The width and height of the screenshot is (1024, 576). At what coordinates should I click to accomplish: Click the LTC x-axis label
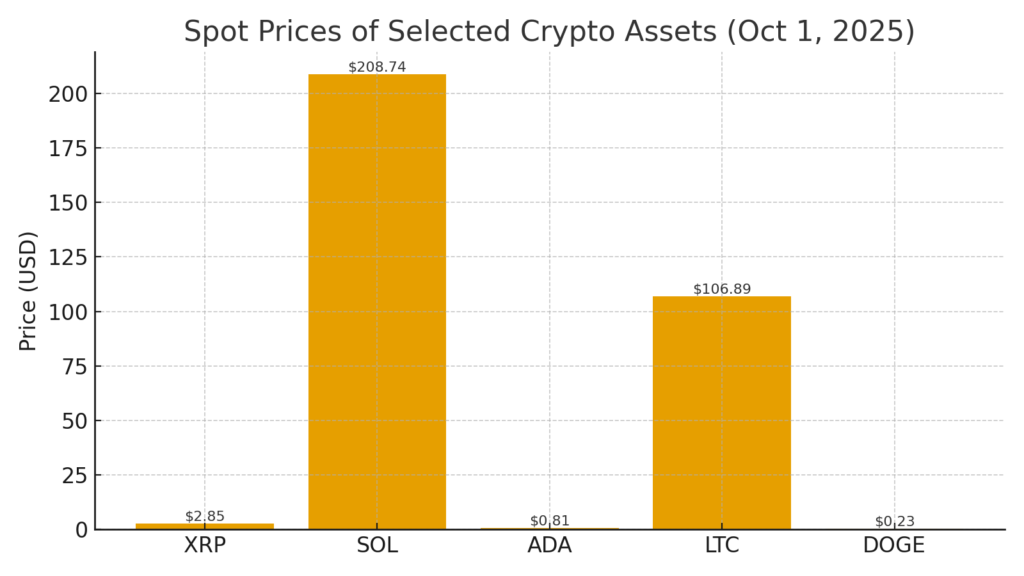coord(721,546)
